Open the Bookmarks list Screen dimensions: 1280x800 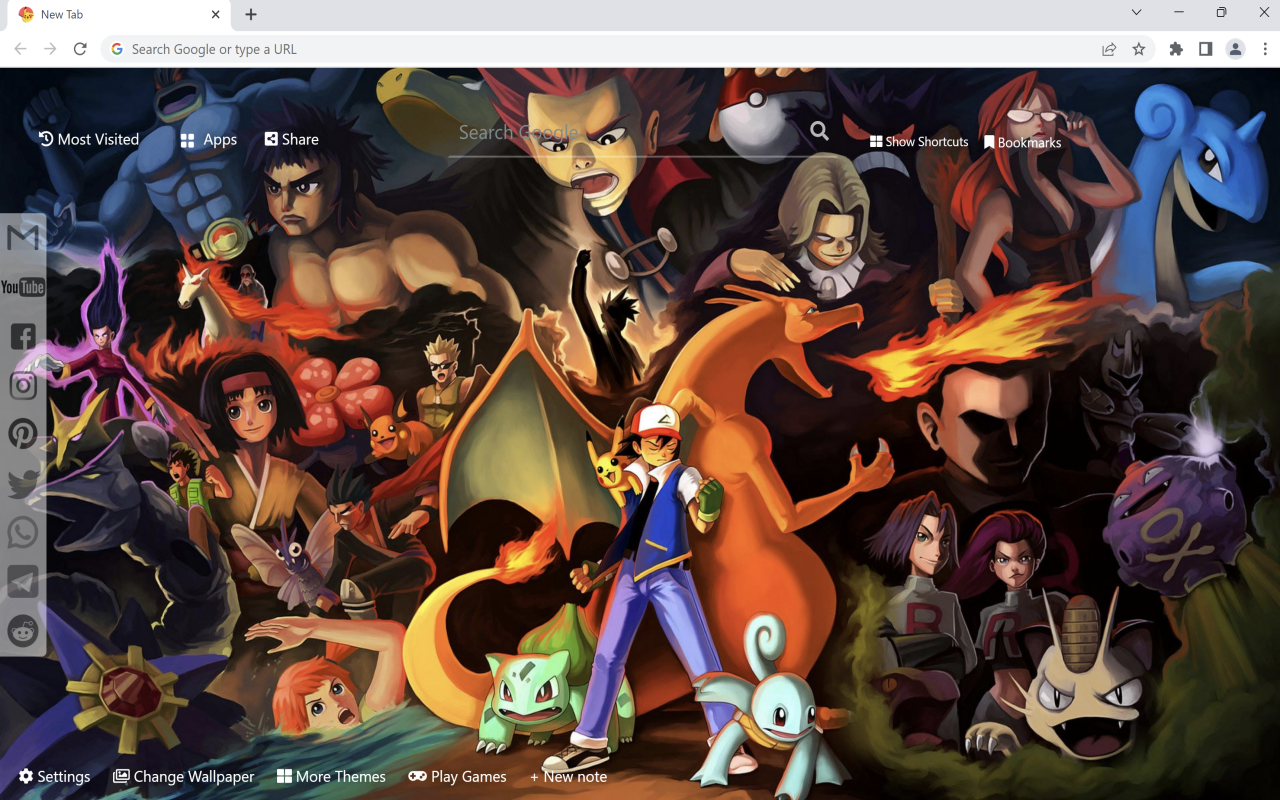pos(1022,143)
